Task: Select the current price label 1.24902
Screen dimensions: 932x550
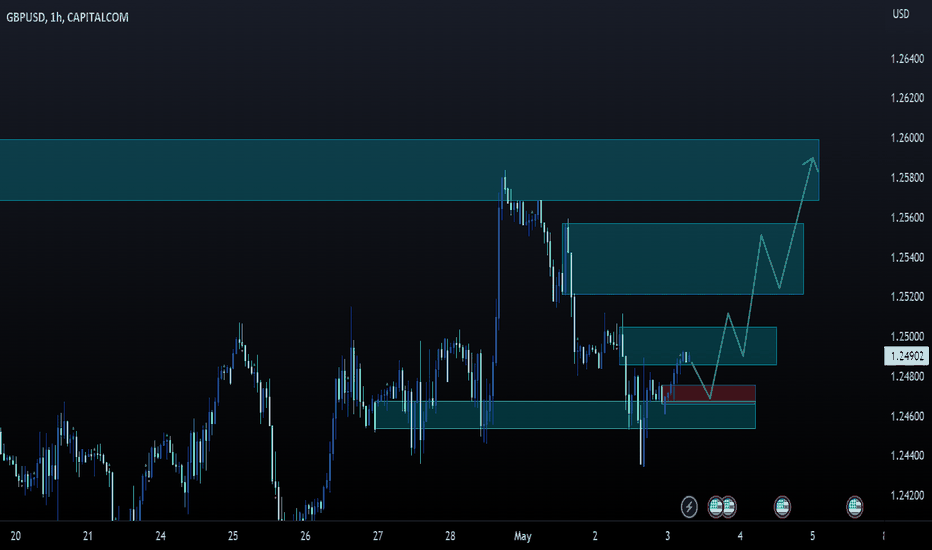Action: click(906, 356)
